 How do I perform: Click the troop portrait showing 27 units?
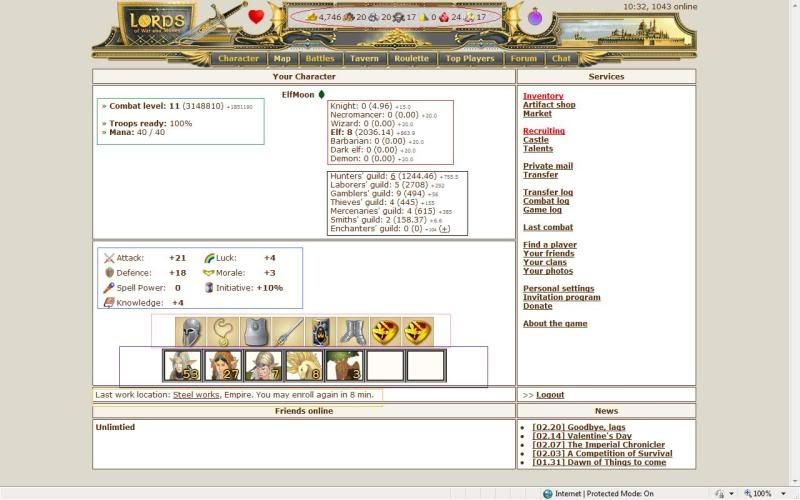(x=223, y=366)
